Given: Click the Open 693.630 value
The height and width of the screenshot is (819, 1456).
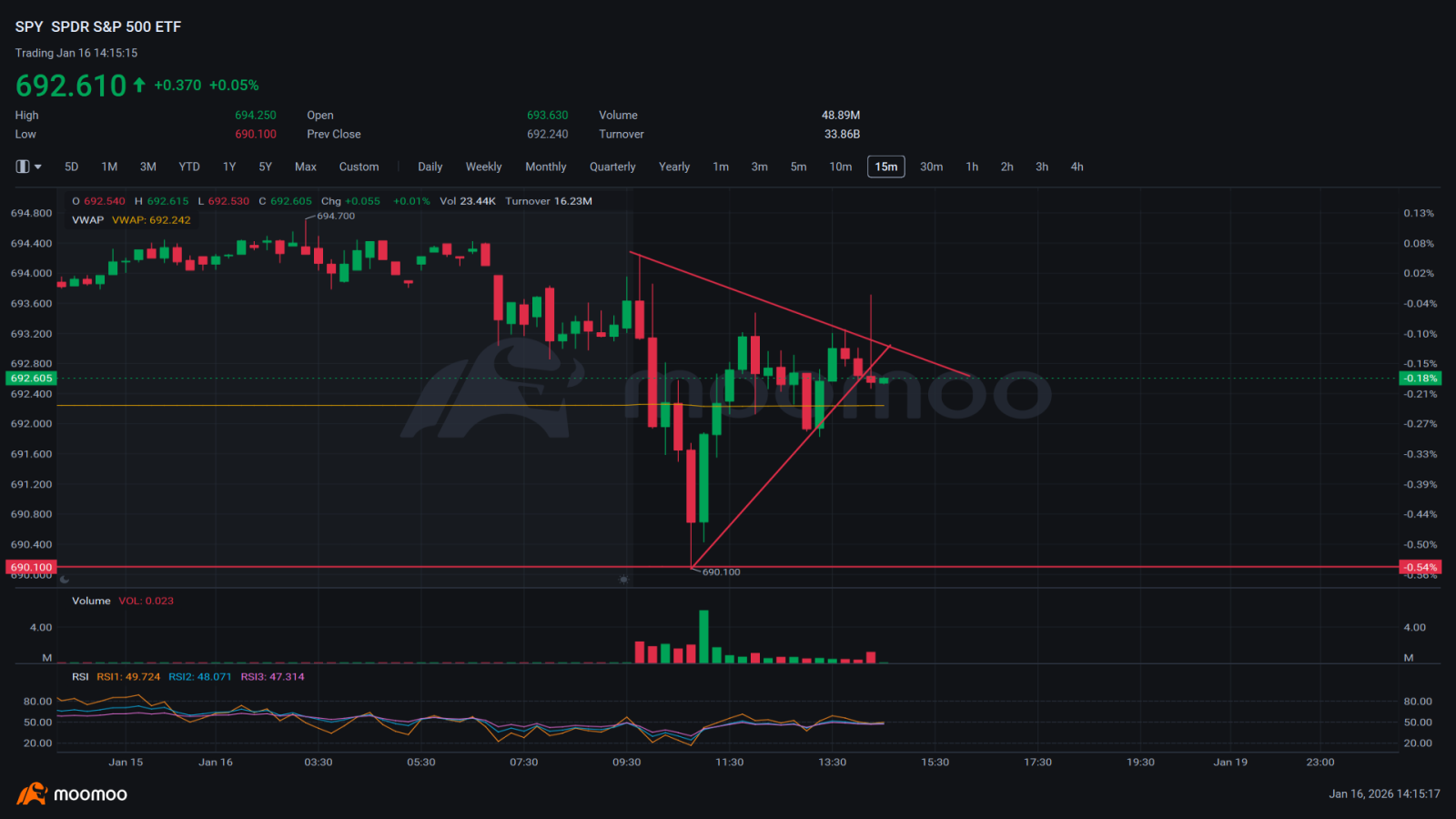Looking at the screenshot, I should (547, 116).
